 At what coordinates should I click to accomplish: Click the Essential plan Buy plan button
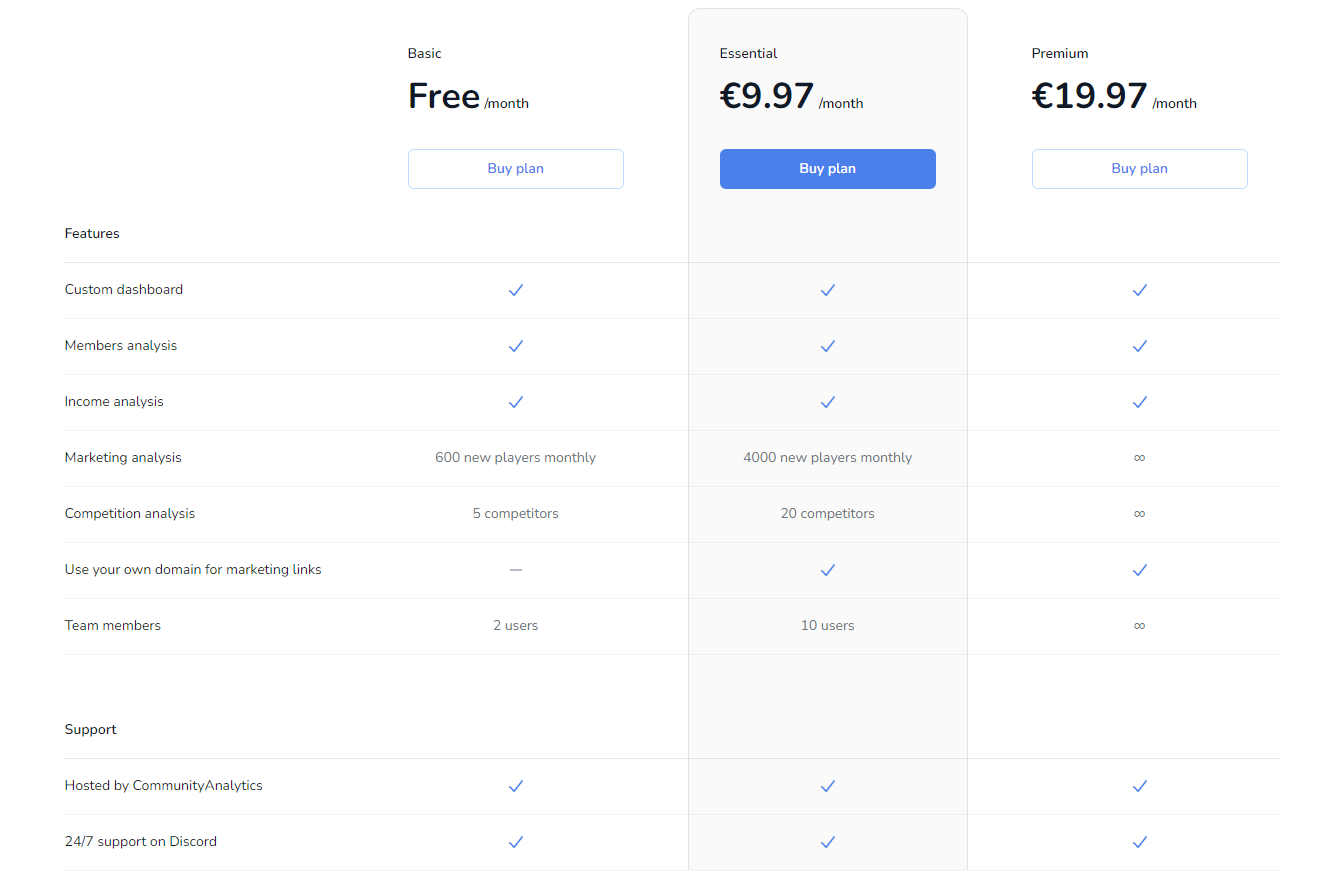[x=827, y=169]
